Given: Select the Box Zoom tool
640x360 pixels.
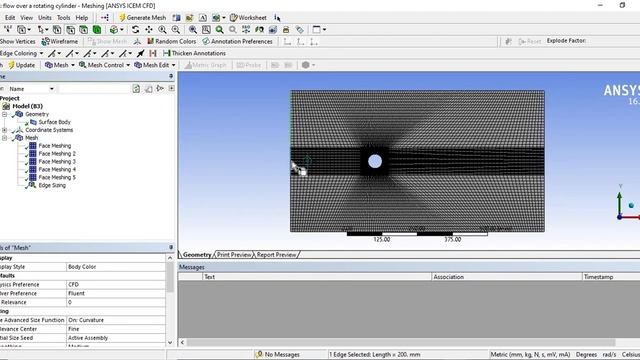Looking at the screenshot, I should (176, 29).
